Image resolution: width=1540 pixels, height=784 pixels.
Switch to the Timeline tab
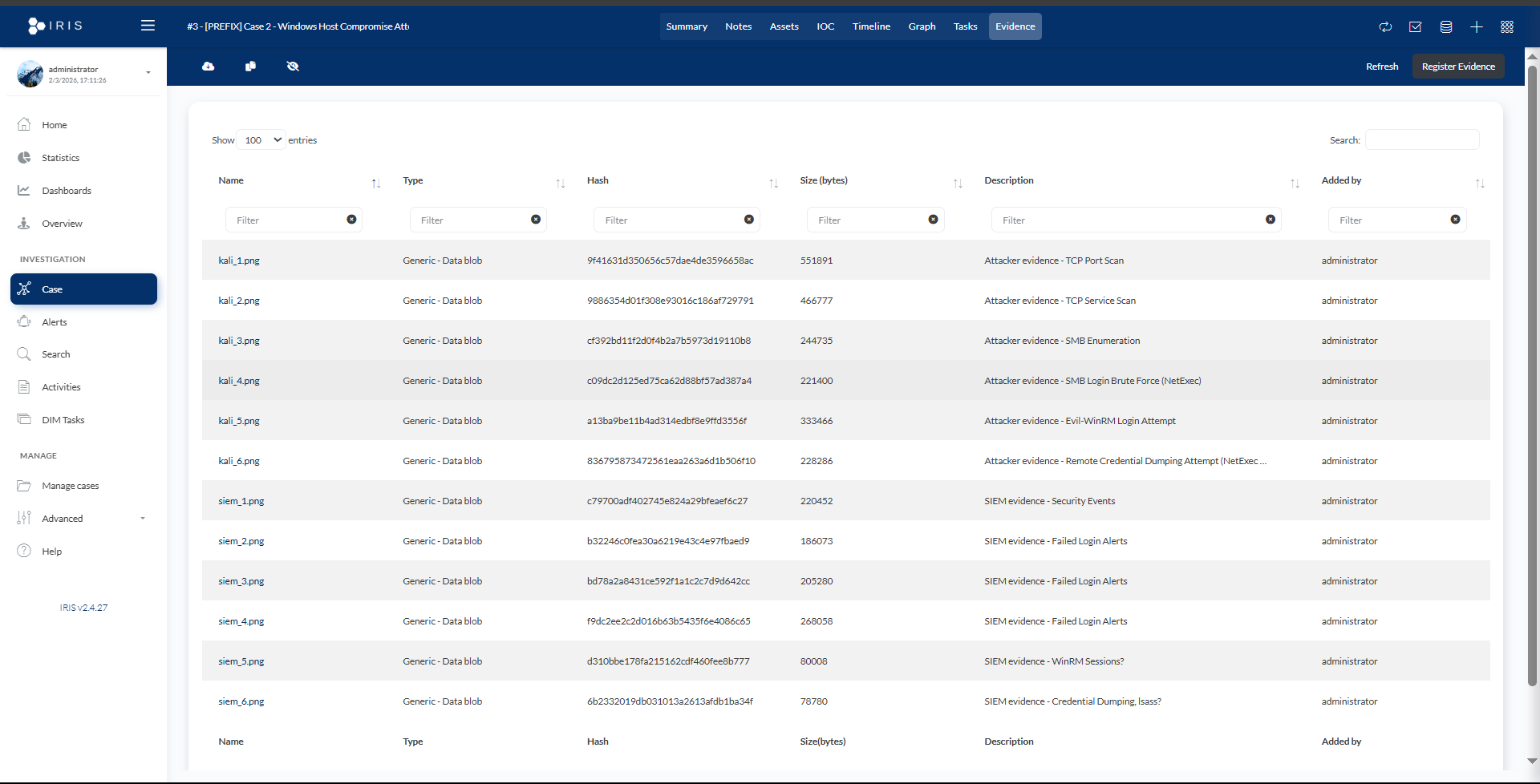point(871,26)
